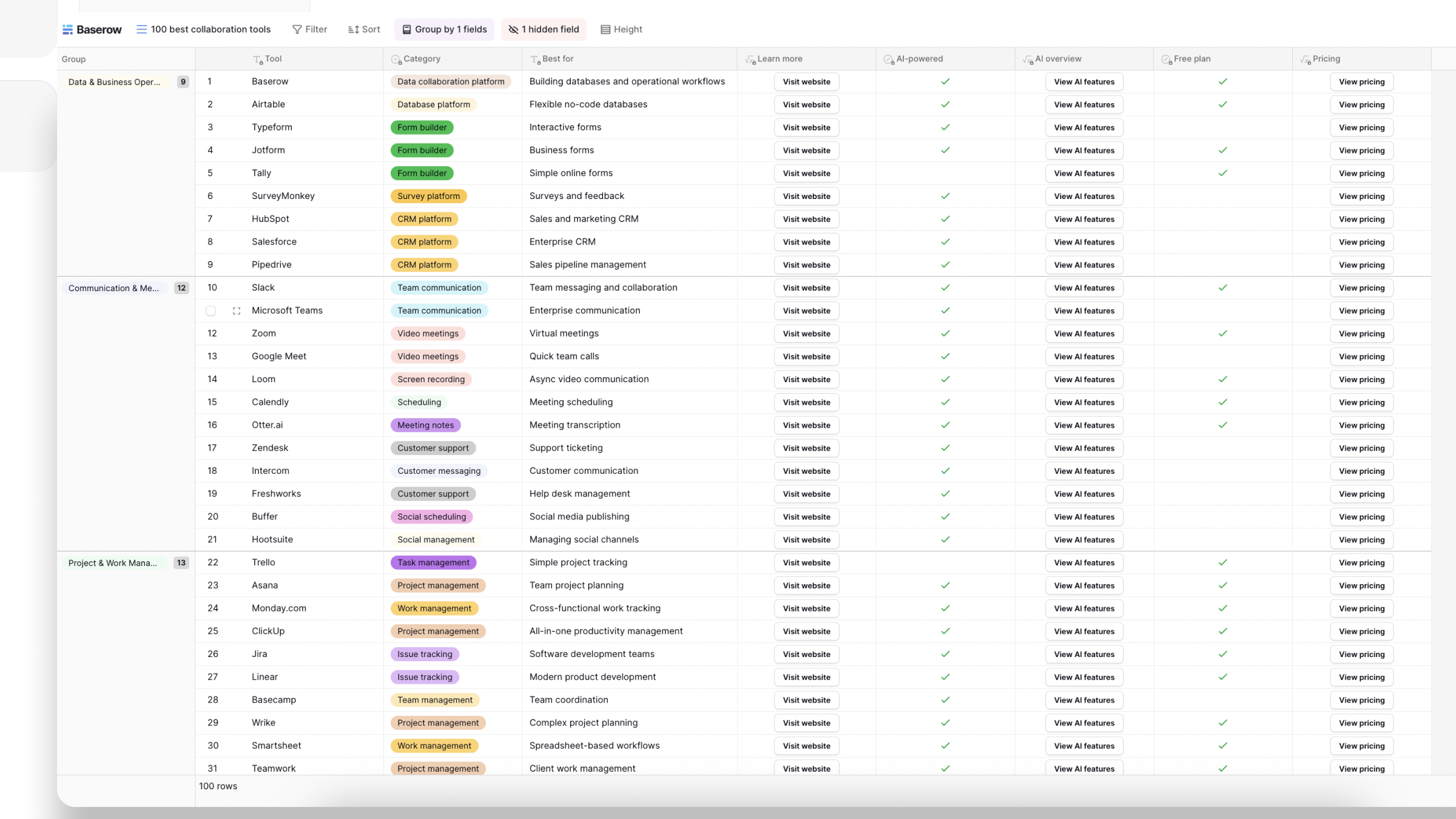The height and width of the screenshot is (819, 1456).
Task: Click the Learn more column header
Action: (x=806, y=59)
